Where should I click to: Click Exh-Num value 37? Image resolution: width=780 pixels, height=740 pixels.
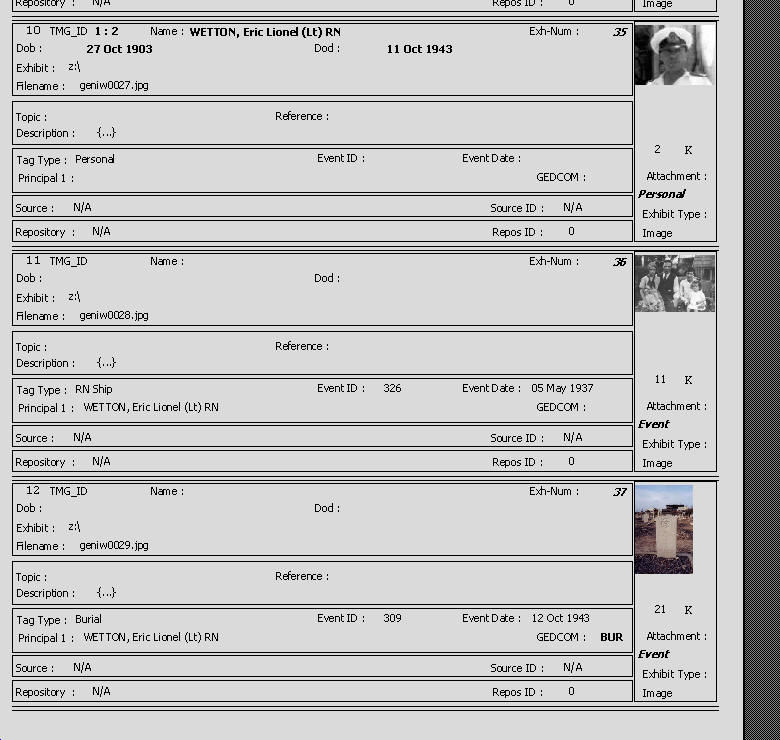click(x=620, y=492)
